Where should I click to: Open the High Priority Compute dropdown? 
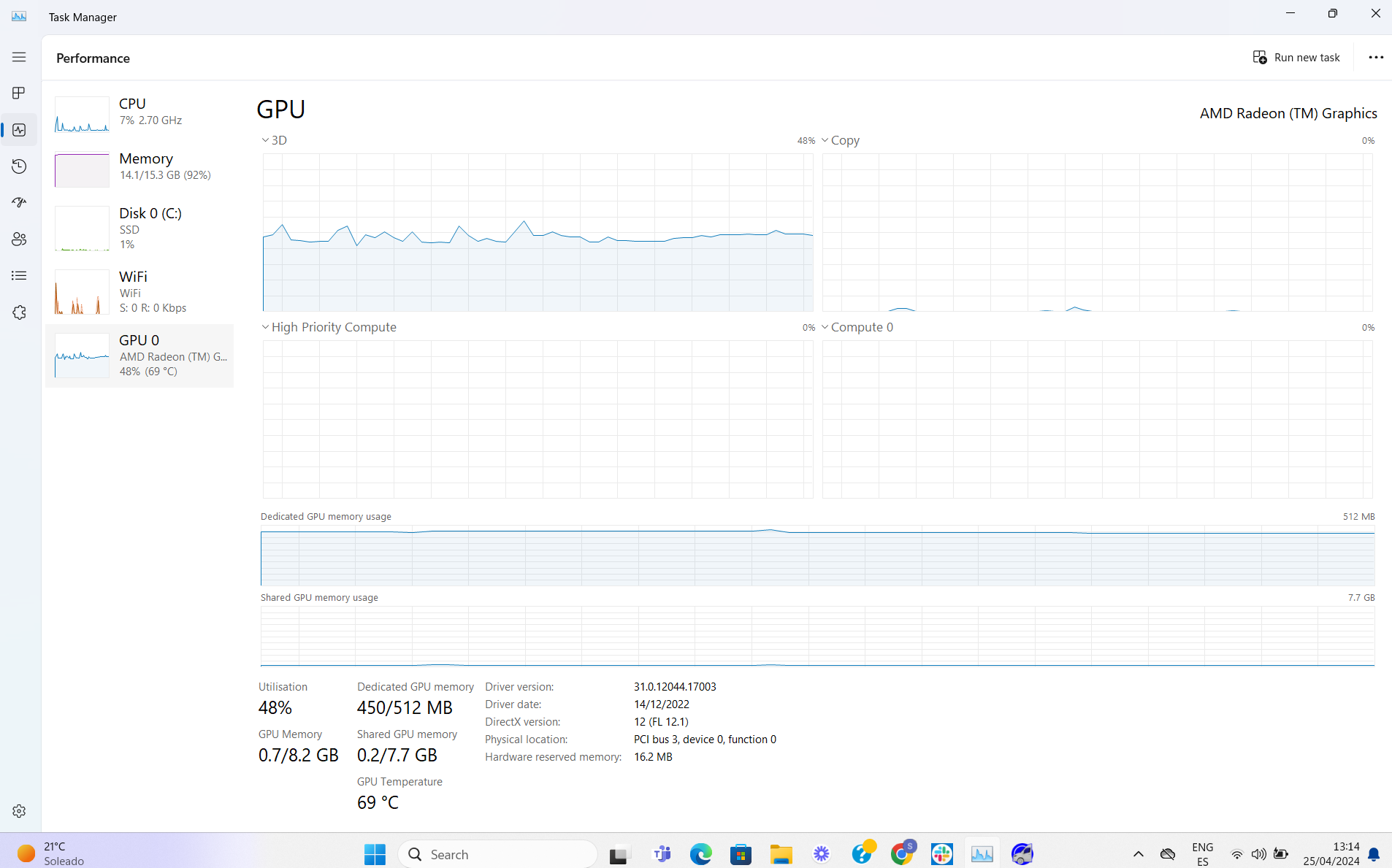pyautogui.click(x=329, y=327)
